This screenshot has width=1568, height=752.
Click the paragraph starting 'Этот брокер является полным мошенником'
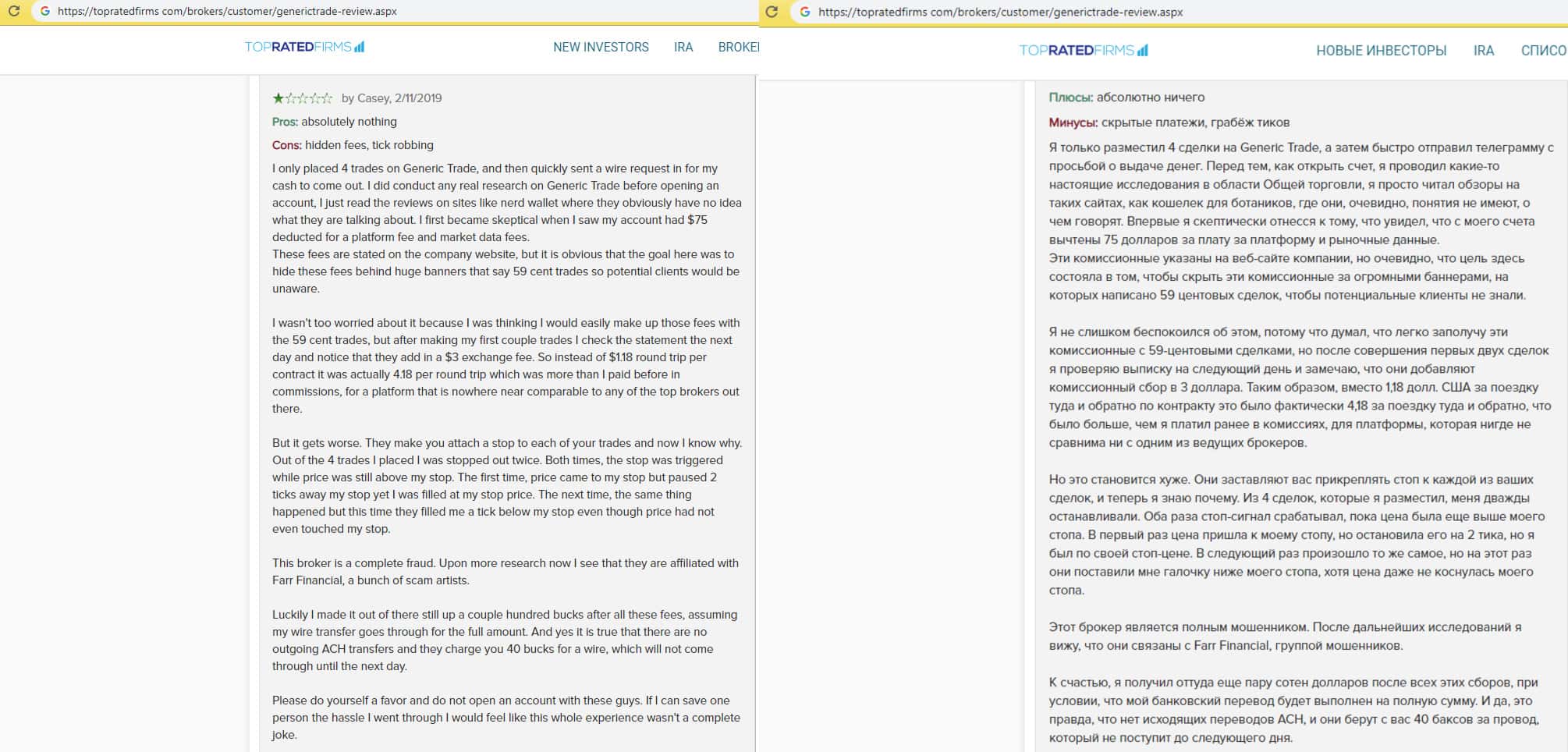(x=1285, y=637)
